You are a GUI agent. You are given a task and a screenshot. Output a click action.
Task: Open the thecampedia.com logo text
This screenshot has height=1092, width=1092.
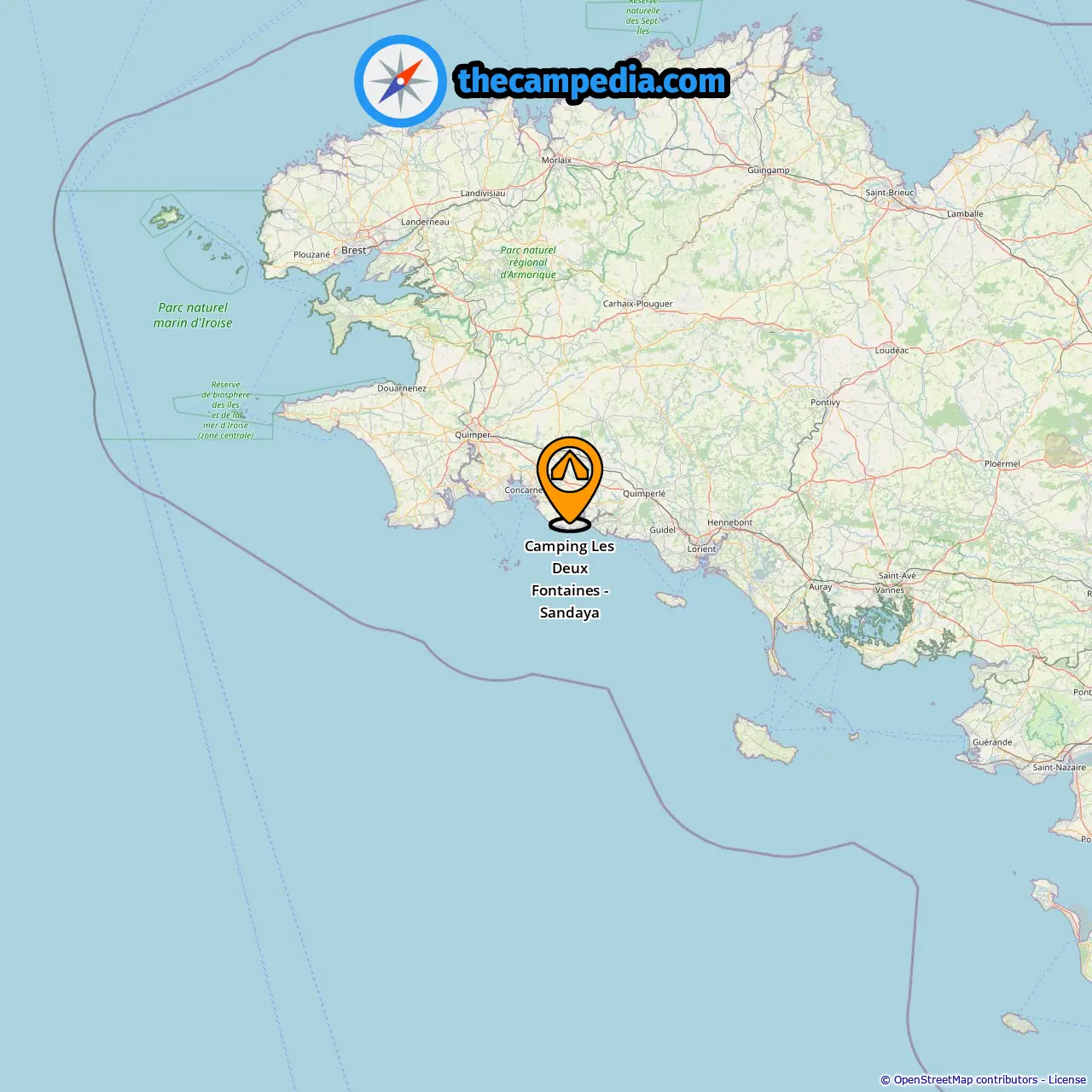(x=592, y=81)
